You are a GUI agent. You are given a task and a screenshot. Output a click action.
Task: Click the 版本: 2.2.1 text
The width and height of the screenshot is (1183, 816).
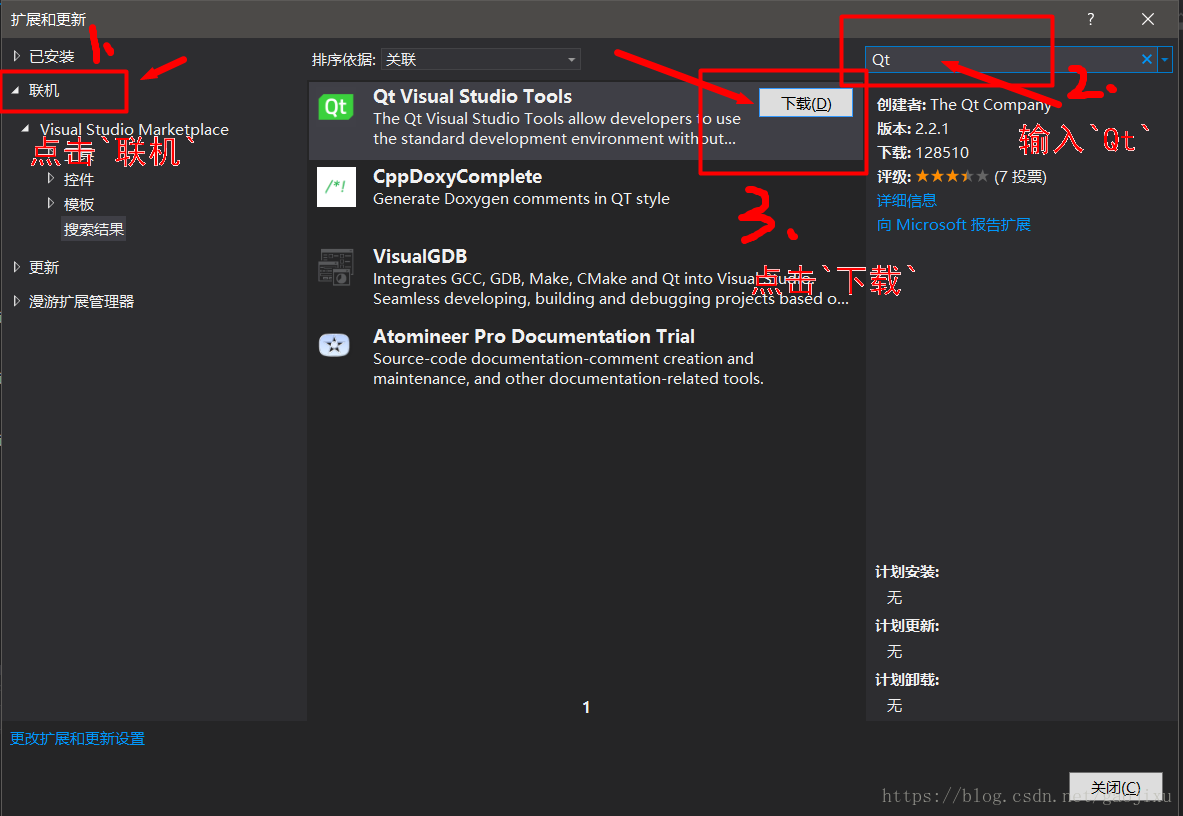coord(913,128)
